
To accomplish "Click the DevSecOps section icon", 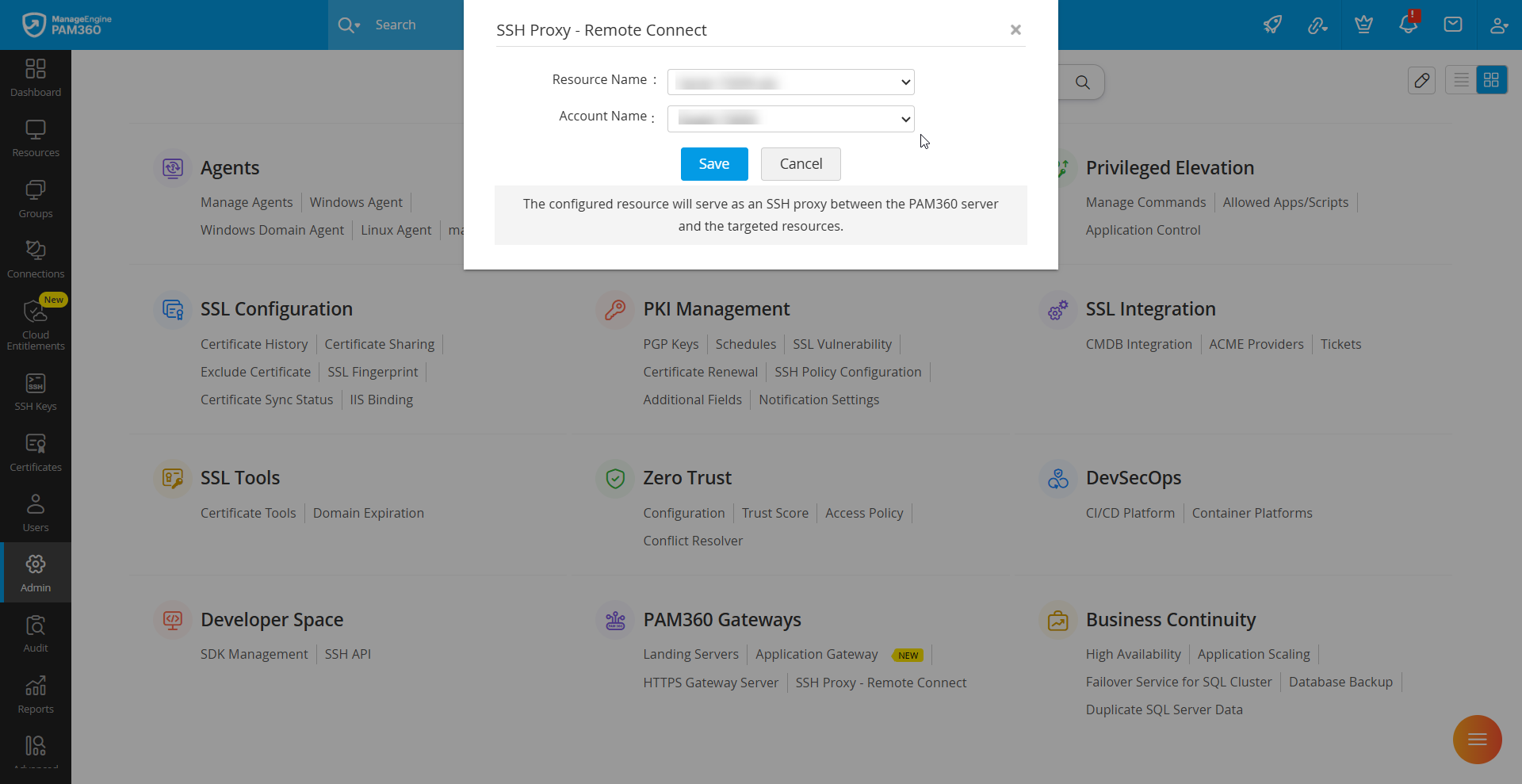I will [x=1058, y=478].
